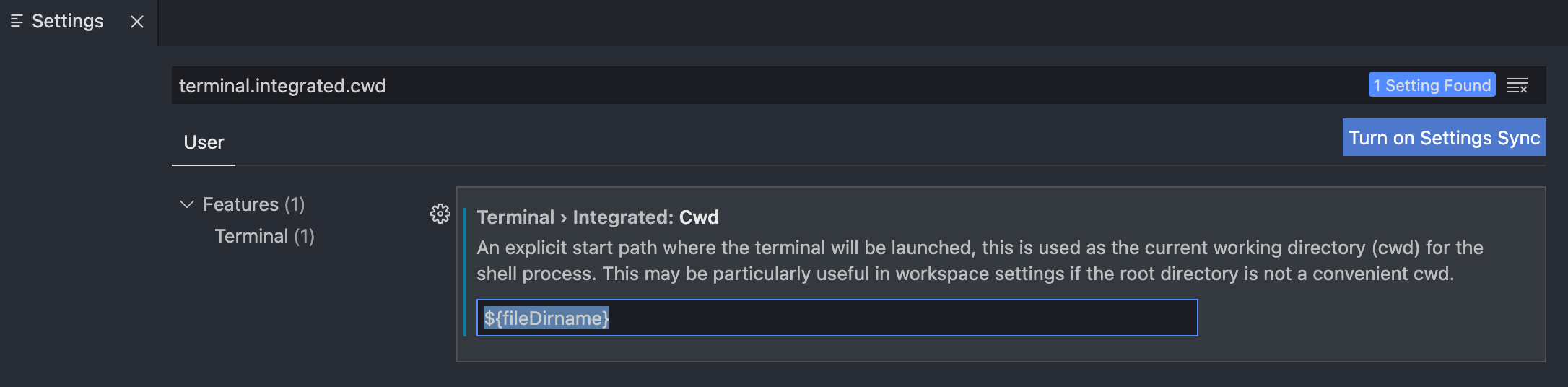
Task: Click the empty editor tab bar area
Action: (x=866, y=22)
